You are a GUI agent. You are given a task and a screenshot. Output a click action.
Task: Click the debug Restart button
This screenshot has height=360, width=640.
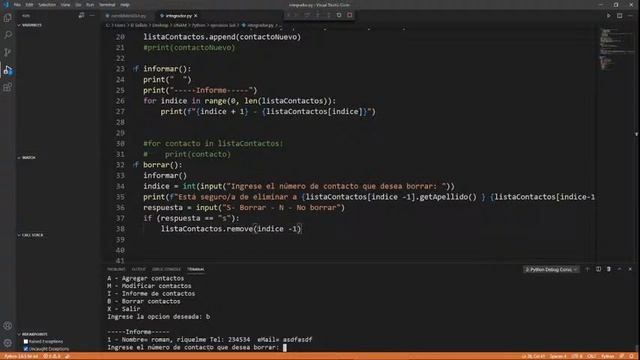click(x=339, y=15)
